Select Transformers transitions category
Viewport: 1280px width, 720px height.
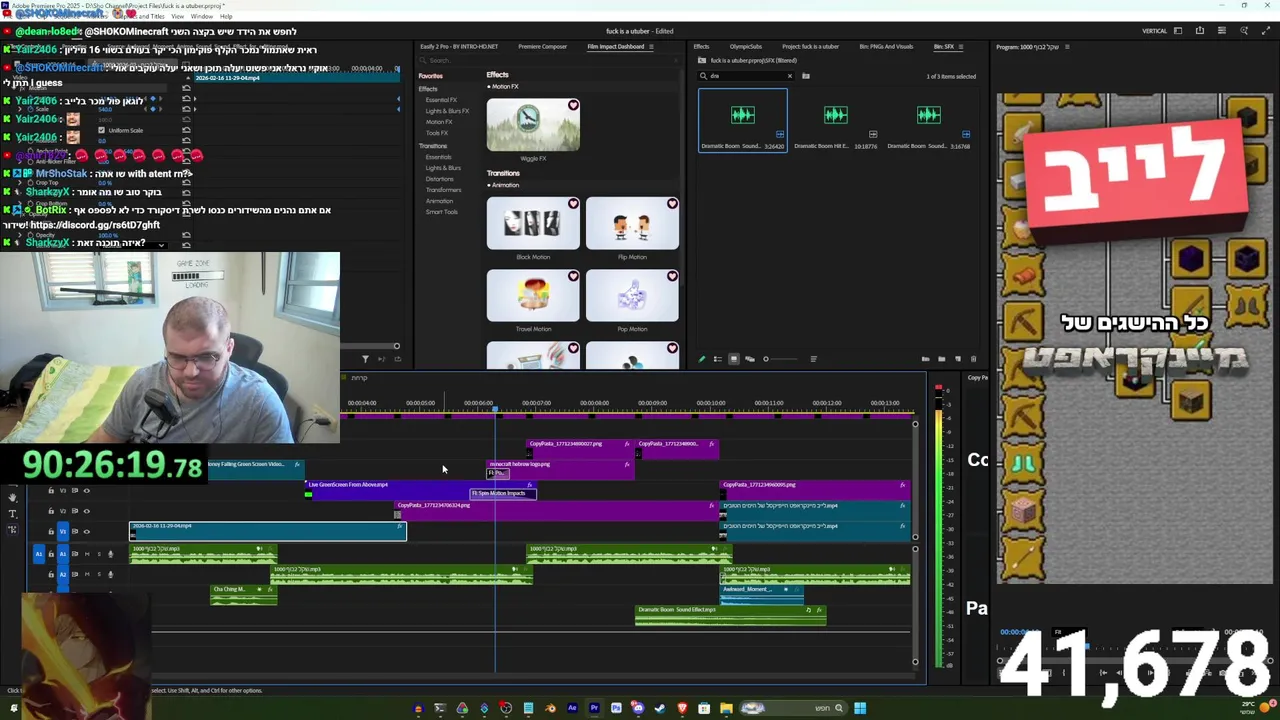(443, 190)
